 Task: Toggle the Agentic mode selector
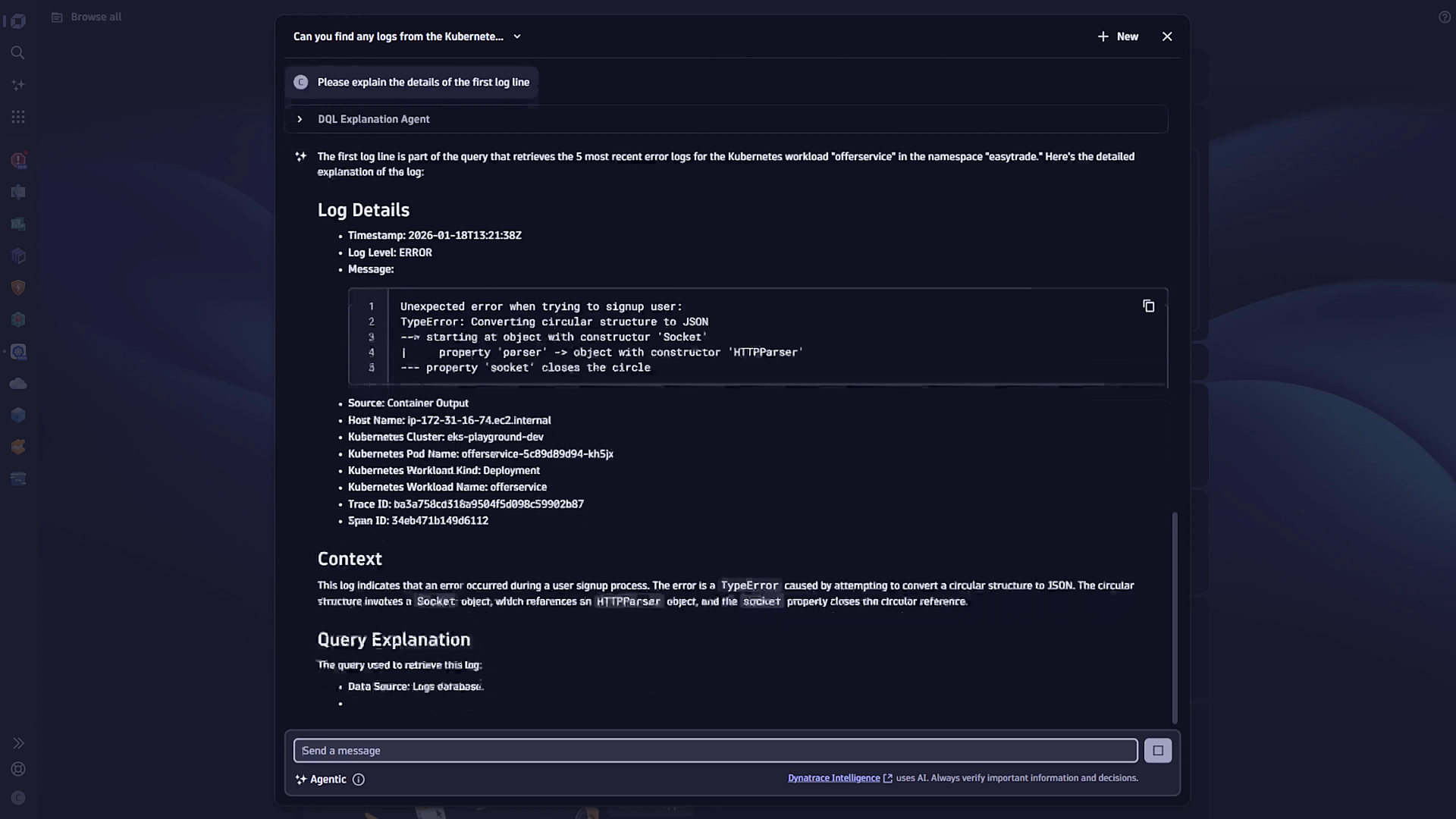click(x=321, y=780)
